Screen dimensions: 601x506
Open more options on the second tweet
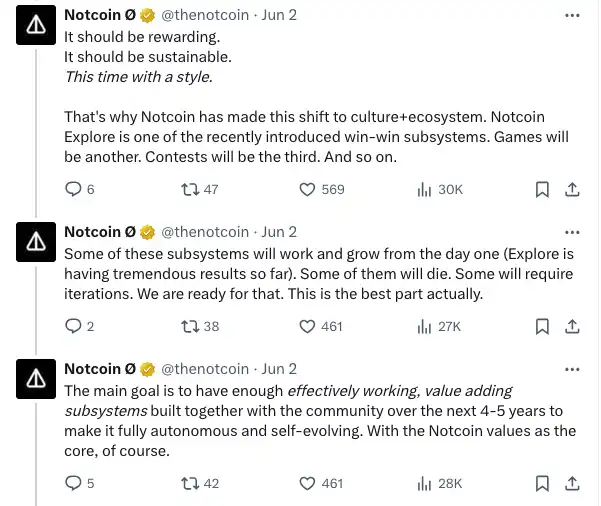point(572,231)
